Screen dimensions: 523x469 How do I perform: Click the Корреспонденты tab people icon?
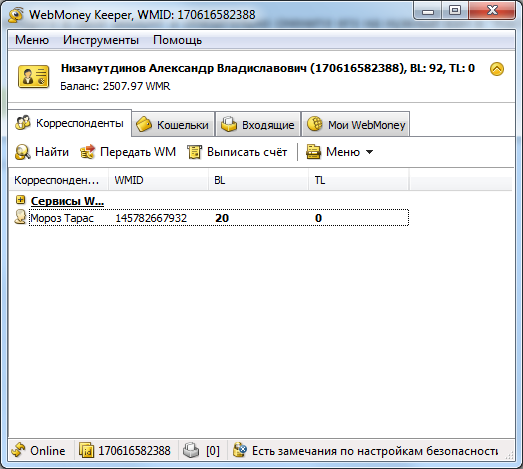click(x=23, y=123)
